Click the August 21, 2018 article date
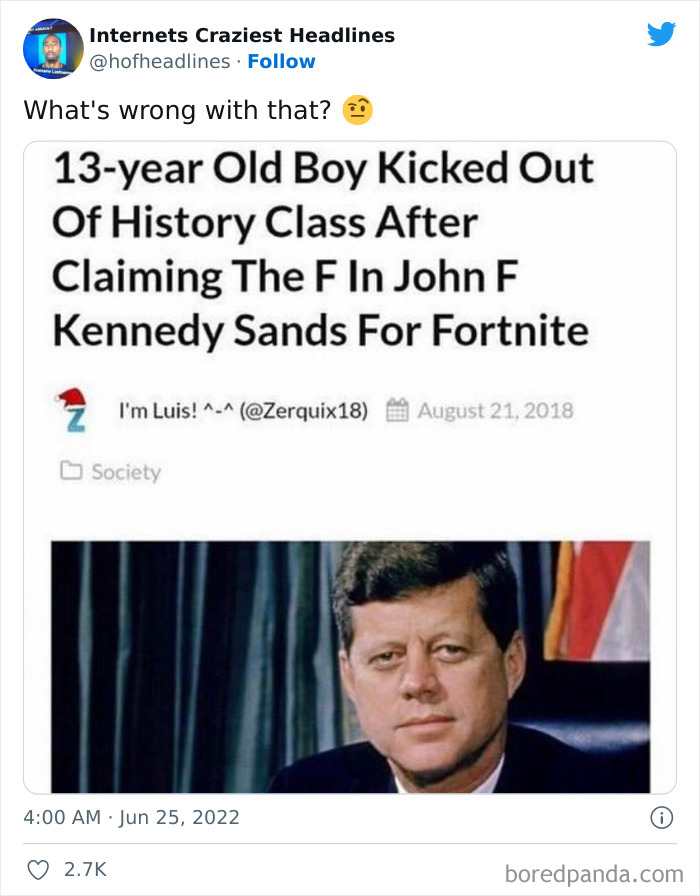This screenshot has width=700, height=896. click(x=497, y=409)
